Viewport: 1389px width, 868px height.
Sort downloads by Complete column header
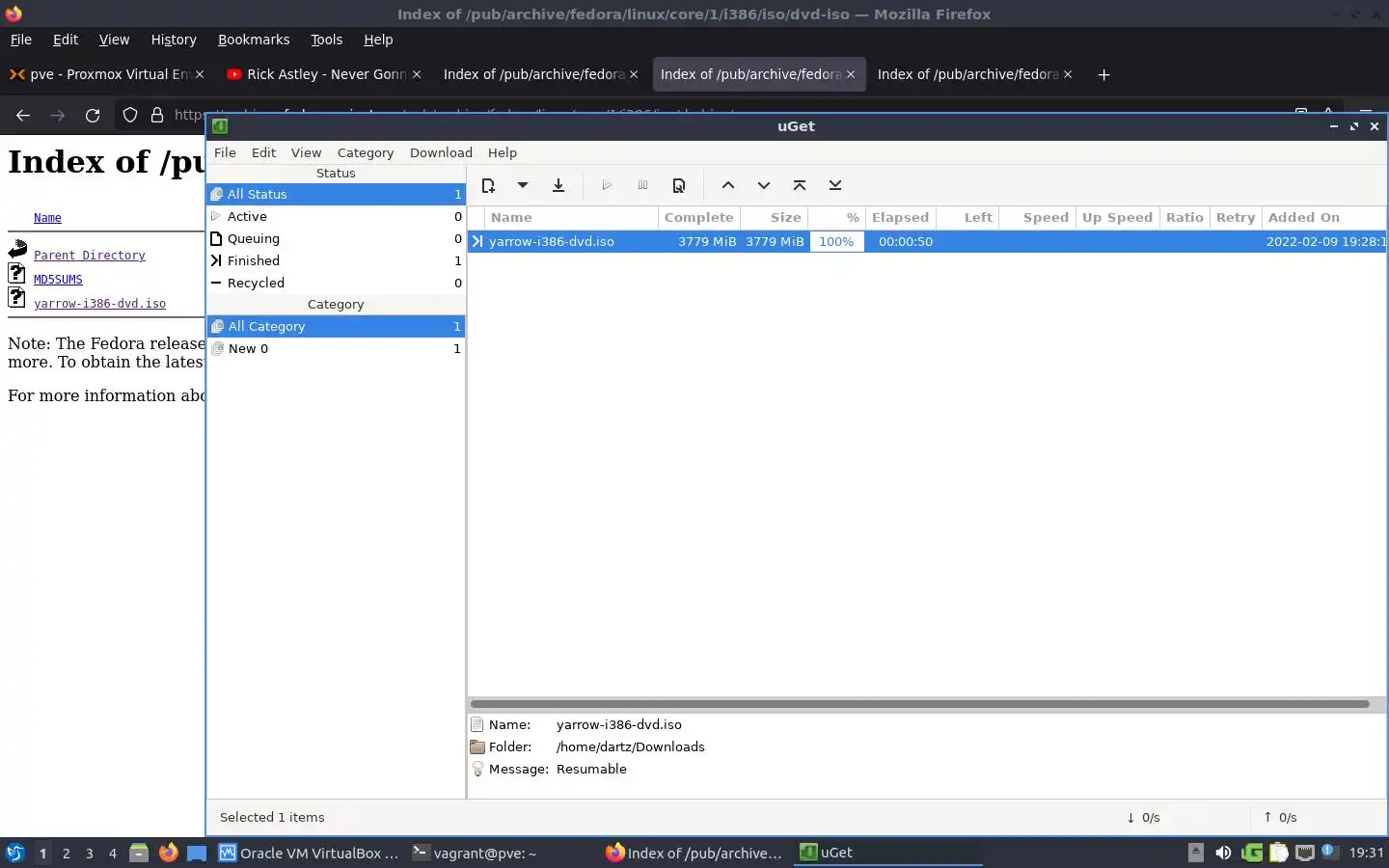tap(699, 217)
